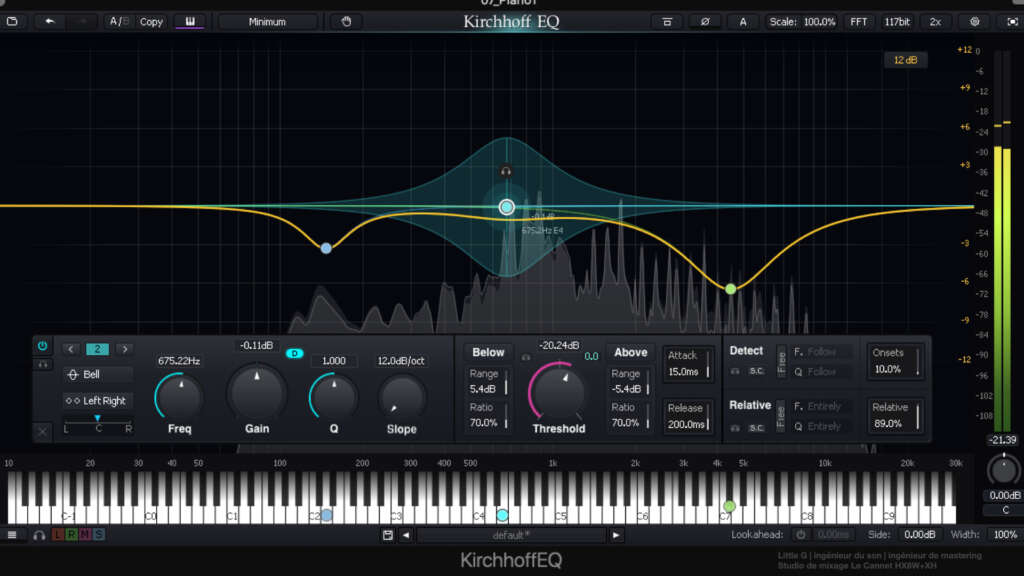Click the 1.000 Q value field
The image size is (1024, 576).
334,361
